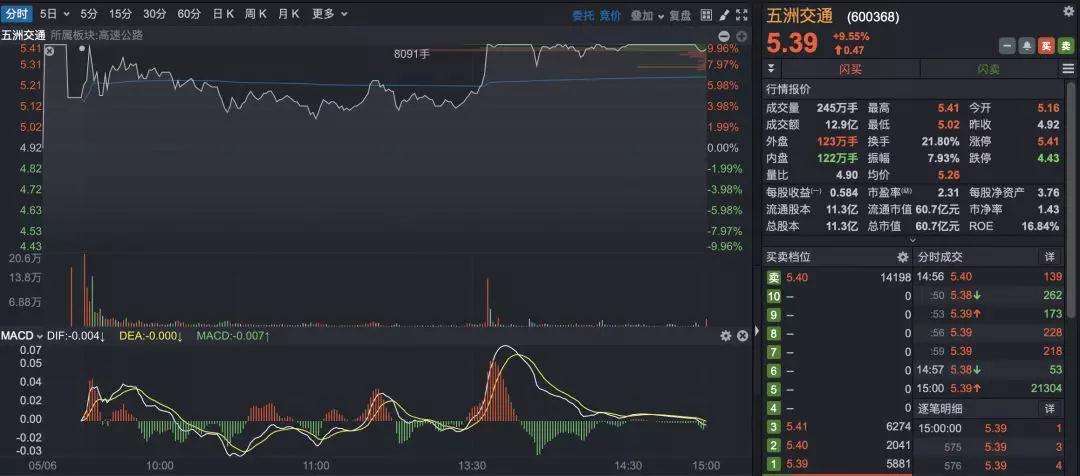The image size is (1080, 476).
Task: Click the green 卖 sell button
Action: (1065, 45)
